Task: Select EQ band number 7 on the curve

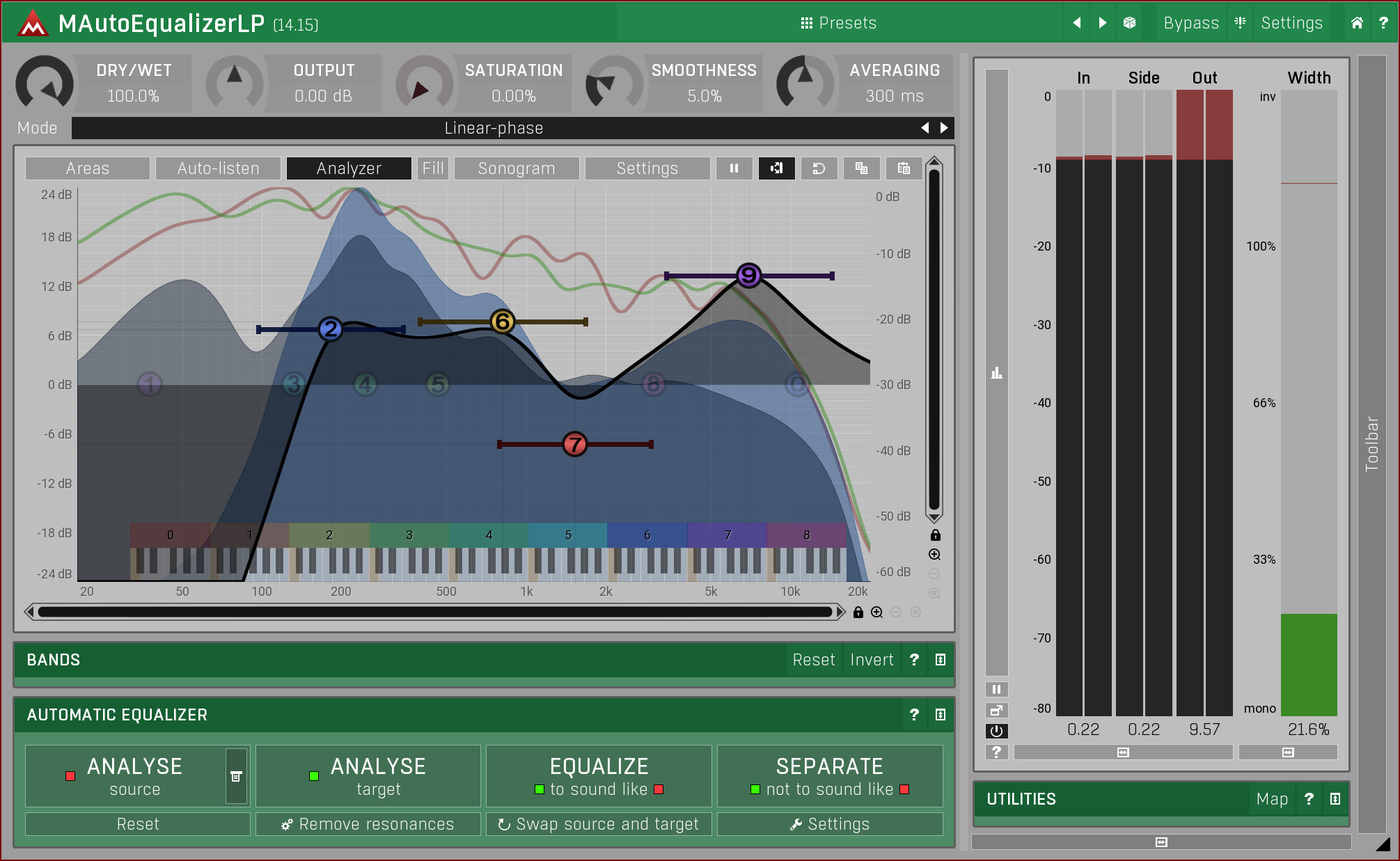Action: click(574, 443)
